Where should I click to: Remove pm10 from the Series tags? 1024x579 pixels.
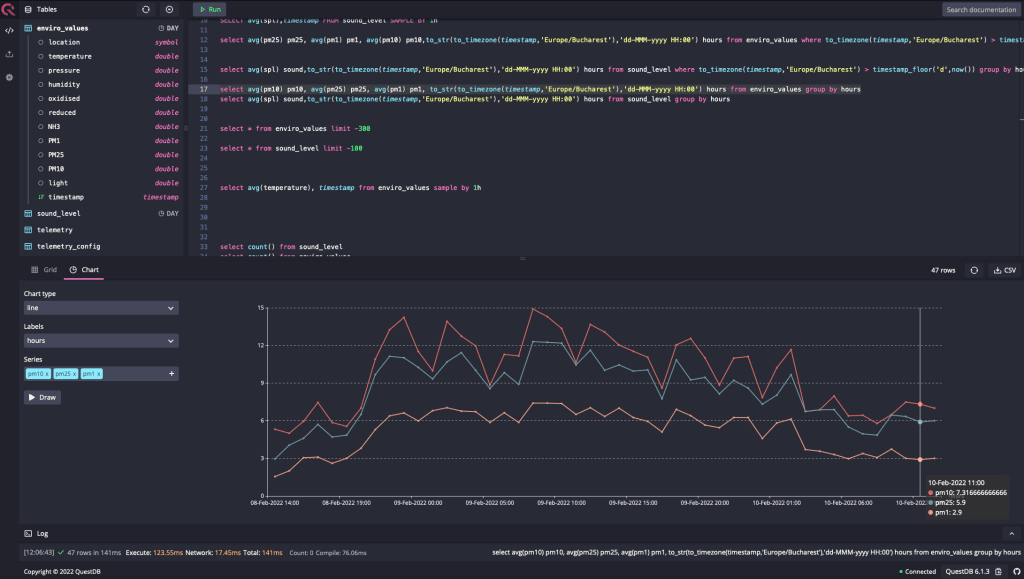coord(46,373)
